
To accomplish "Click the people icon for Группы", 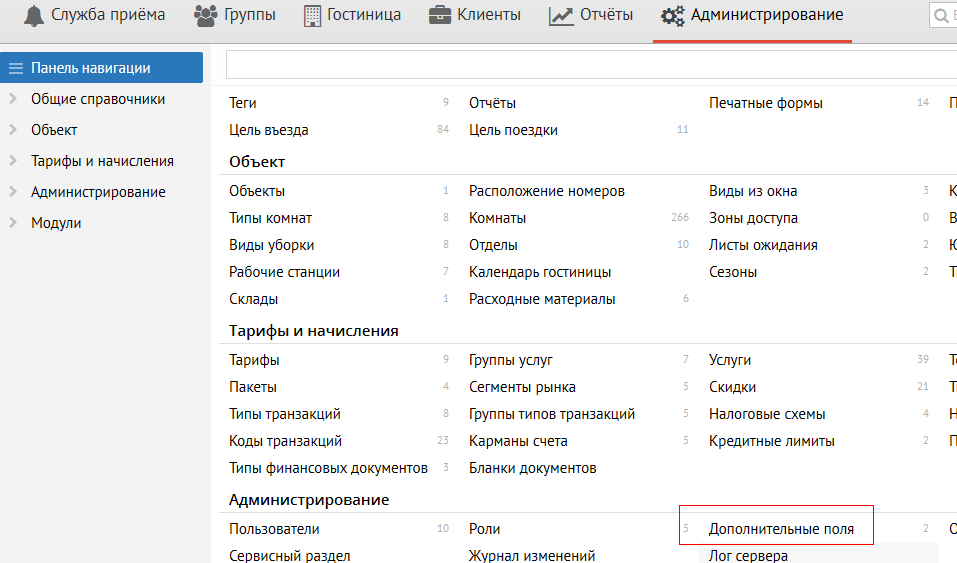I will (205, 15).
